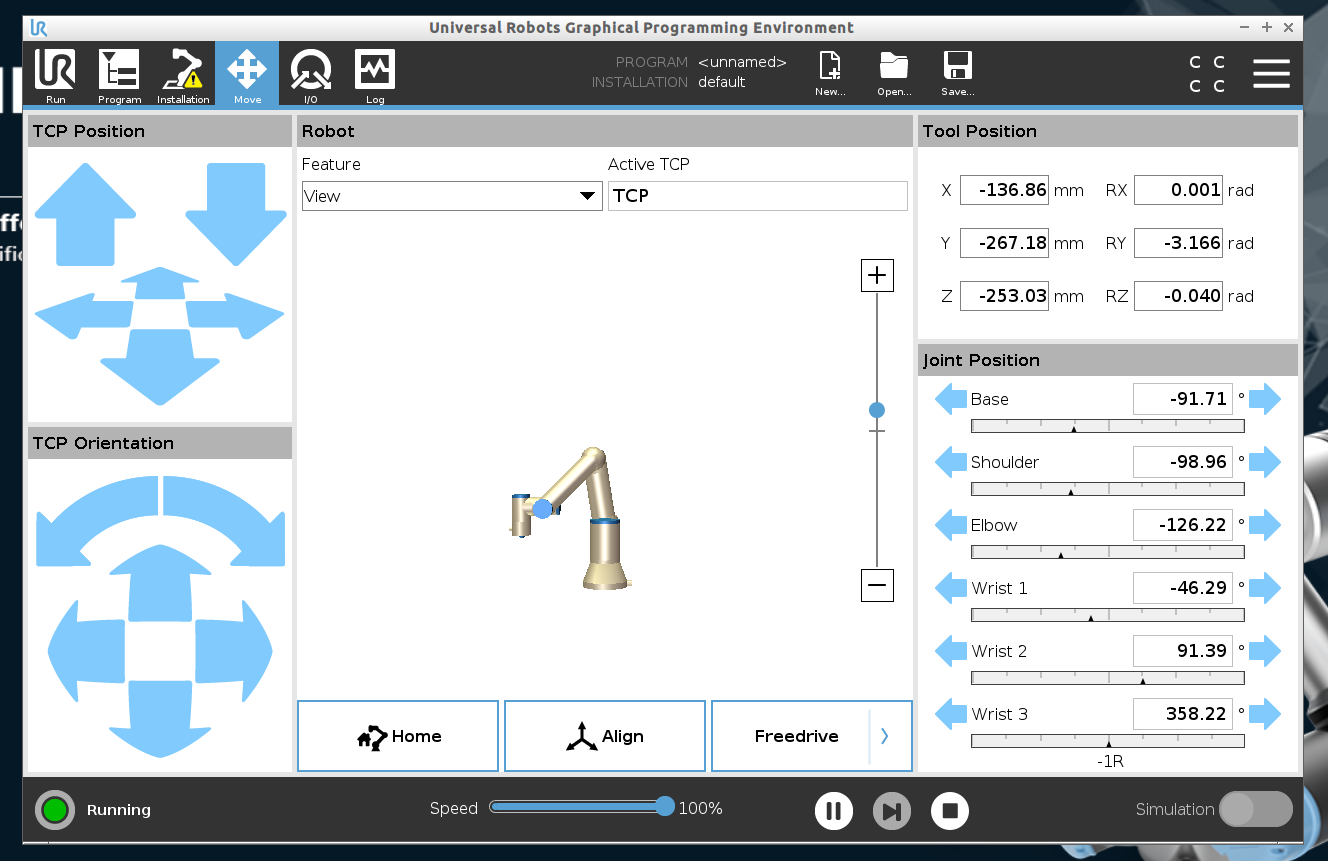Viewport: 1328px width, 861px height.
Task: Increase Wrist 1 joint angle
Action: [x=1265, y=588]
